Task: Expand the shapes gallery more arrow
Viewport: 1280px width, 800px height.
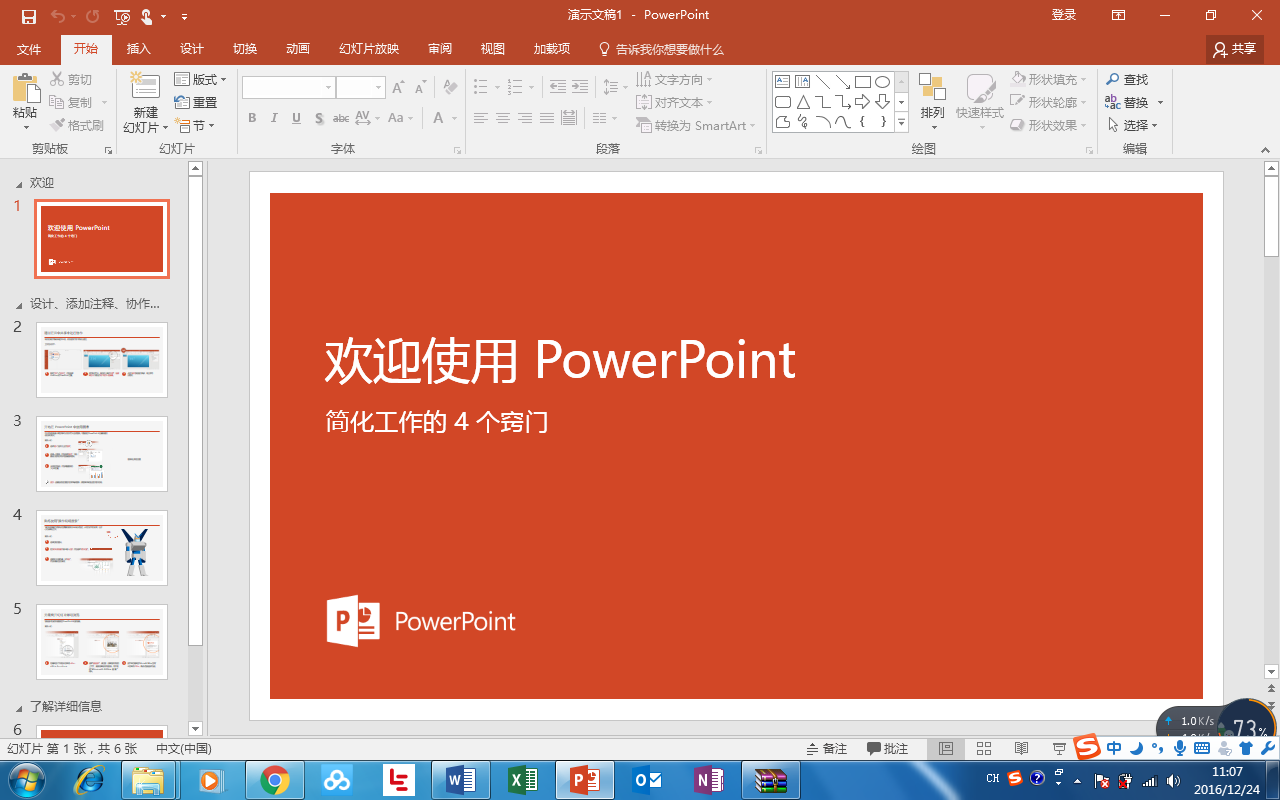Action: 901,123
